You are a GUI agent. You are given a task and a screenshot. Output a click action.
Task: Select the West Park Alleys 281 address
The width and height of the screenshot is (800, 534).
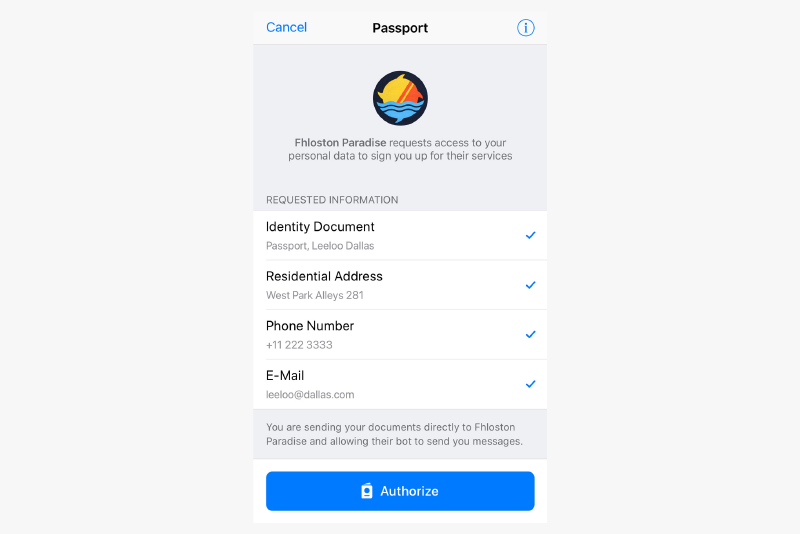point(315,295)
